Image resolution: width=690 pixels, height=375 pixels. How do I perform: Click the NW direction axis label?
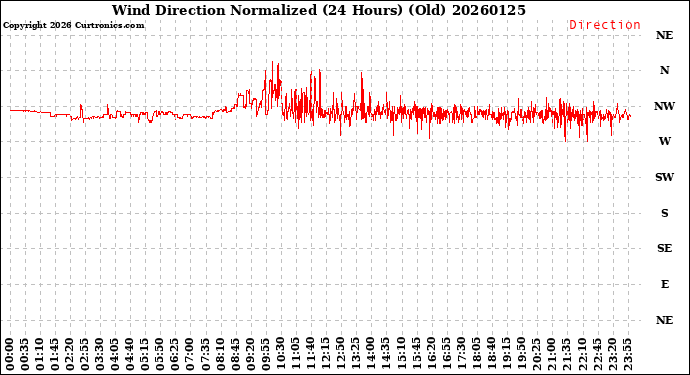(664, 106)
